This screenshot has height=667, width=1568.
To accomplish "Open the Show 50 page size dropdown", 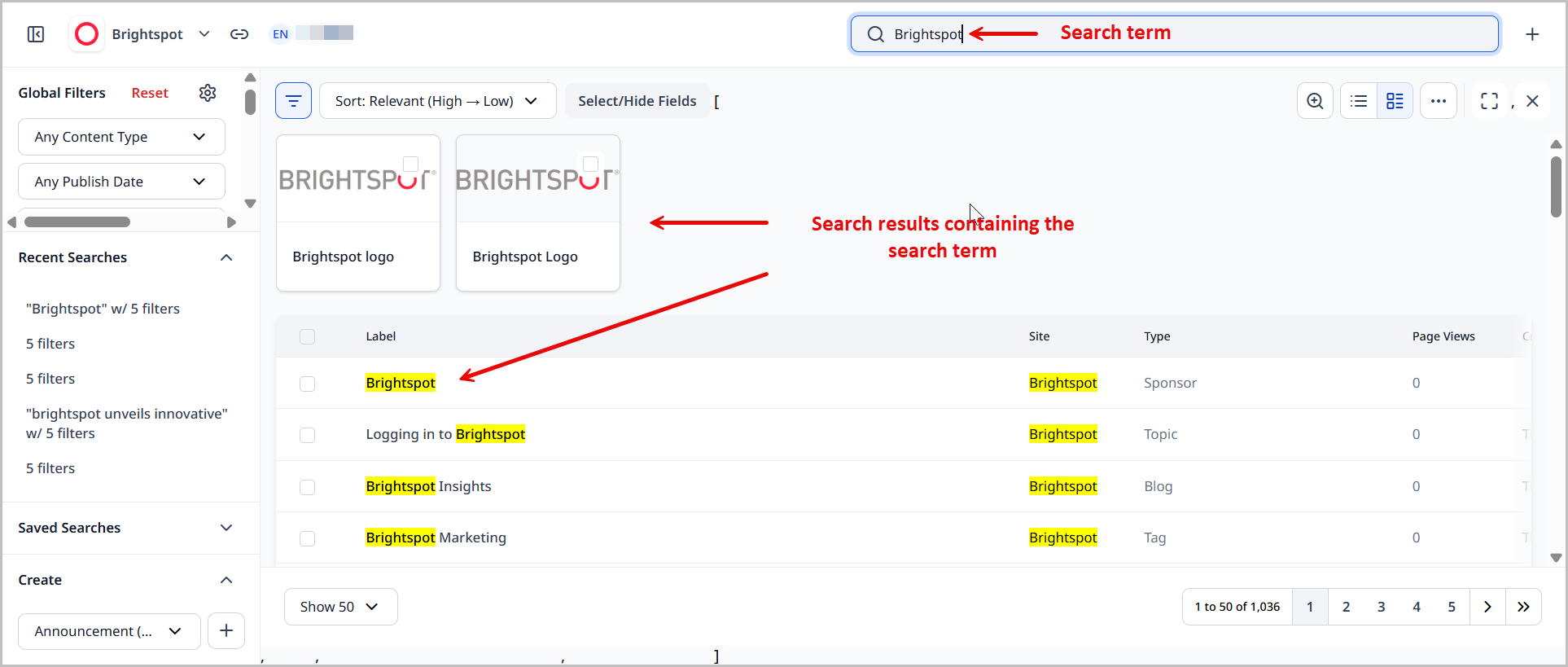I will 340,607.
